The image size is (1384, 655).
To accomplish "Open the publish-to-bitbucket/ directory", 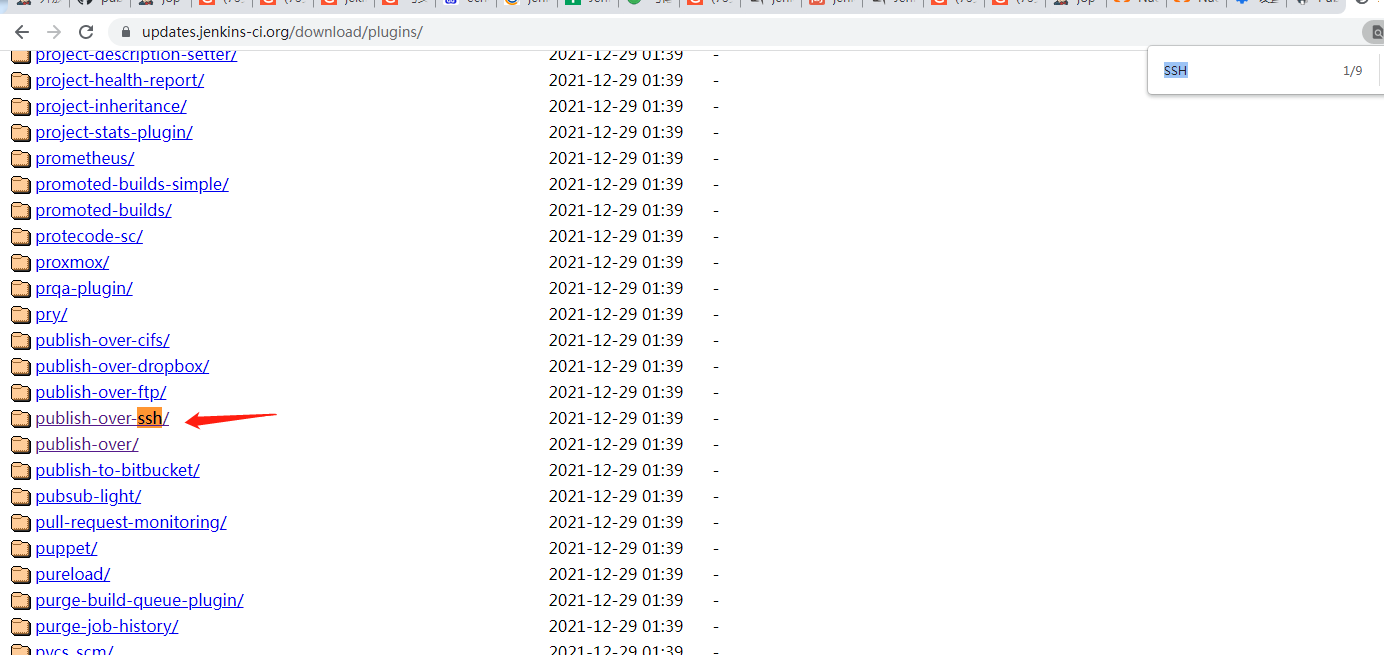I will (117, 470).
